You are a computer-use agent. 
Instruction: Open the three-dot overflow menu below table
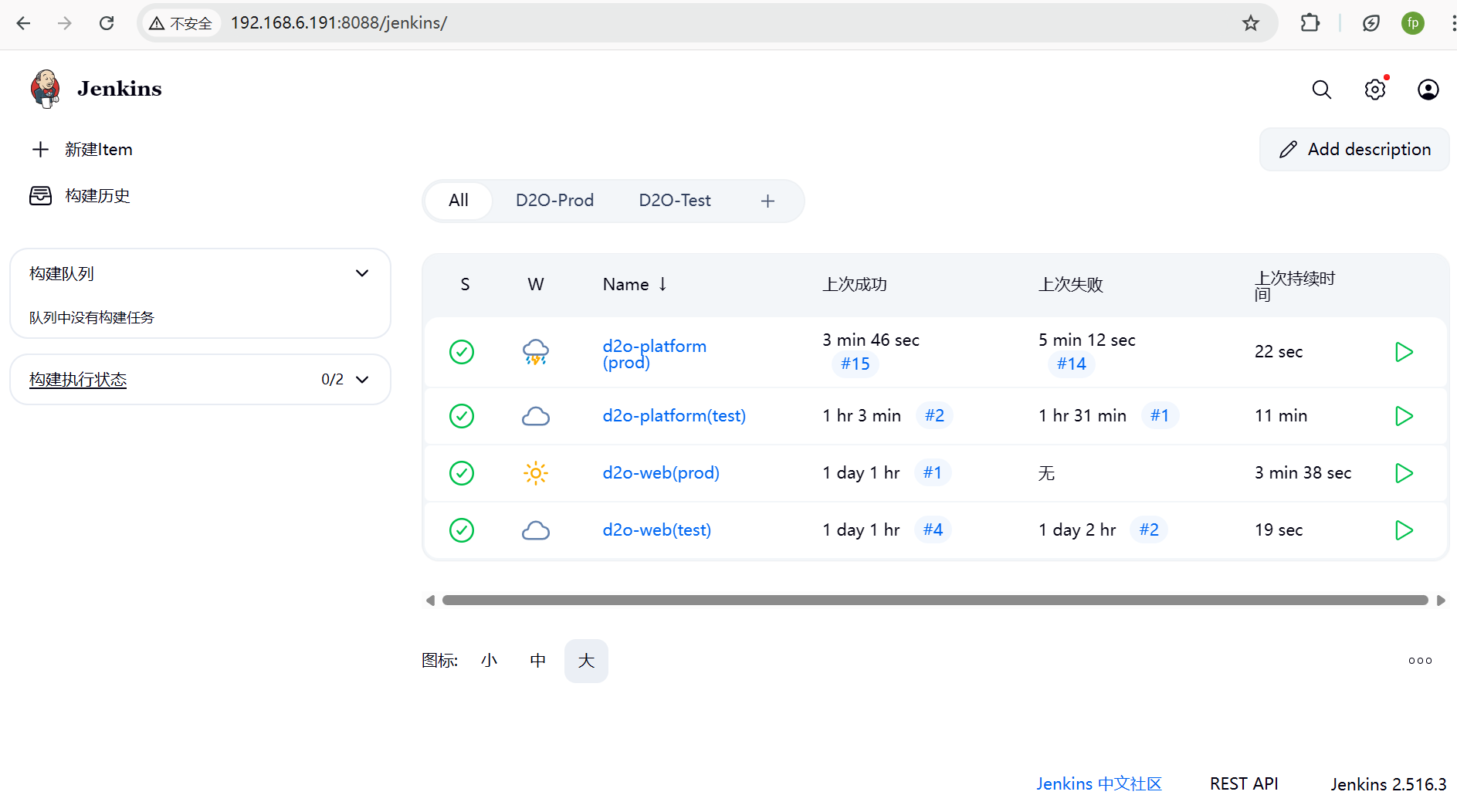pos(1420,661)
